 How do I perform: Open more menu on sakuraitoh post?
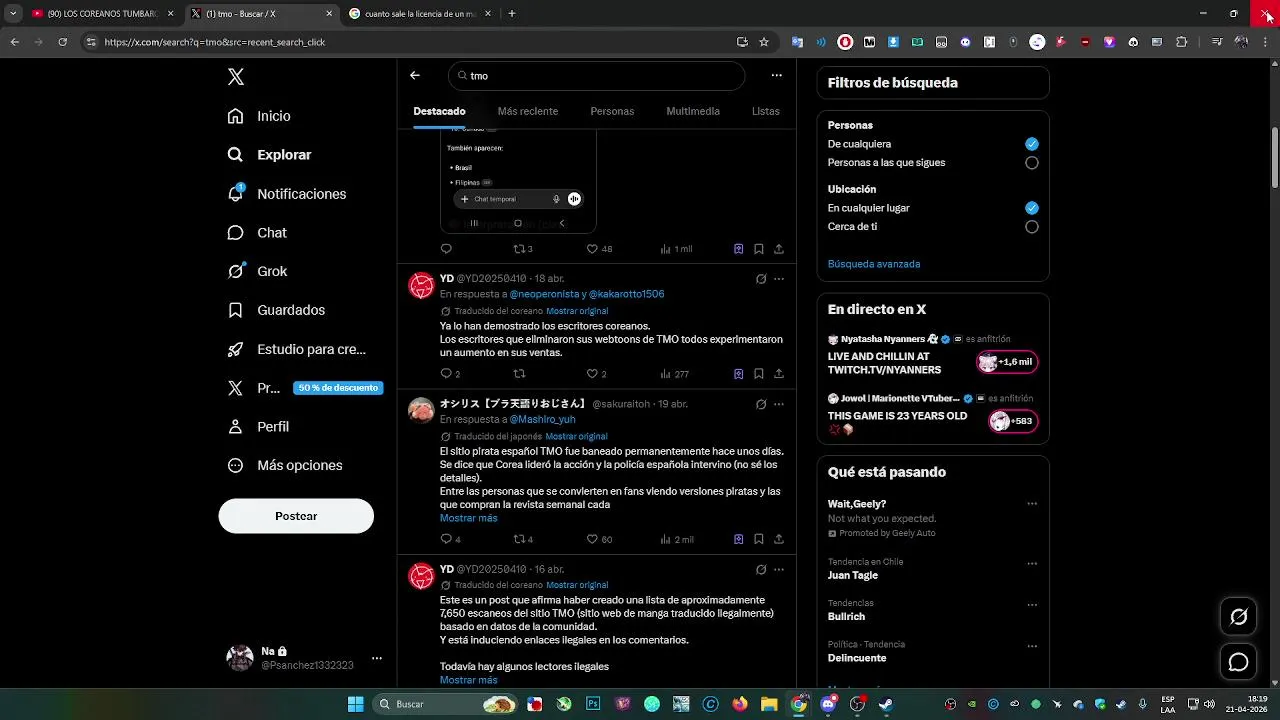(779, 404)
